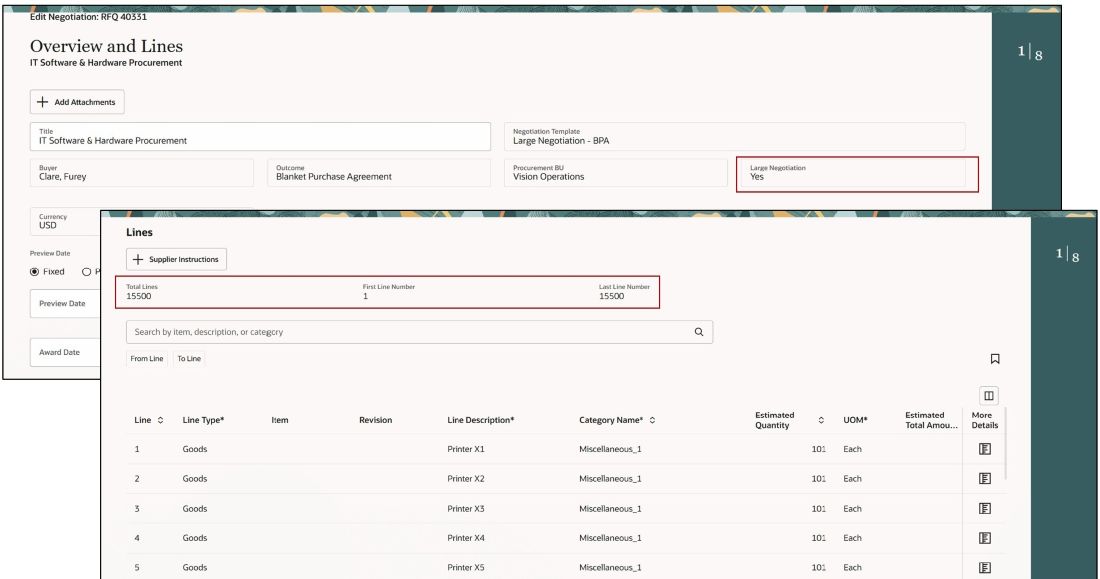Open More Details for the Printer X4 line
This screenshot has height=579, width=1100.
coord(984,536)
